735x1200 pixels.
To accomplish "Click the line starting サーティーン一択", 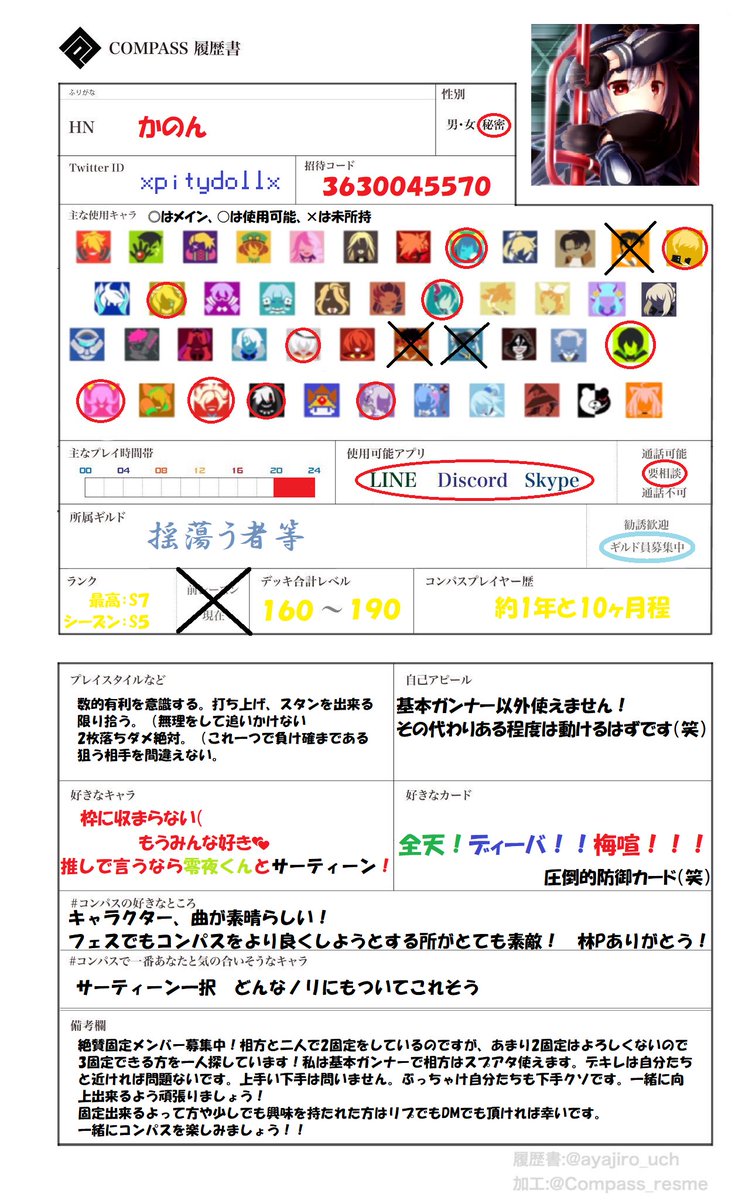I will pos(277,987).
